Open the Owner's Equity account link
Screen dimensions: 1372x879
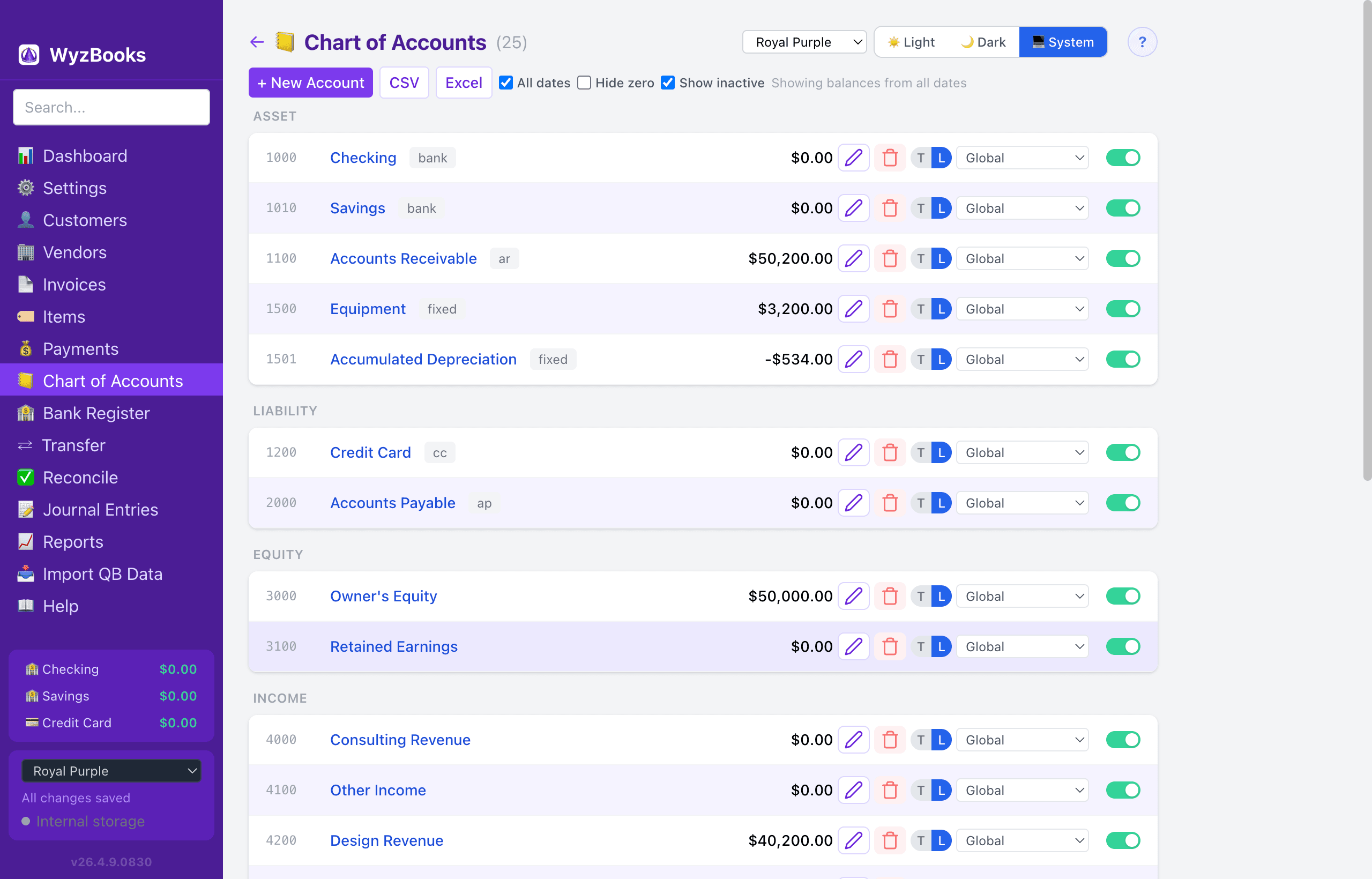coord(383,595)
